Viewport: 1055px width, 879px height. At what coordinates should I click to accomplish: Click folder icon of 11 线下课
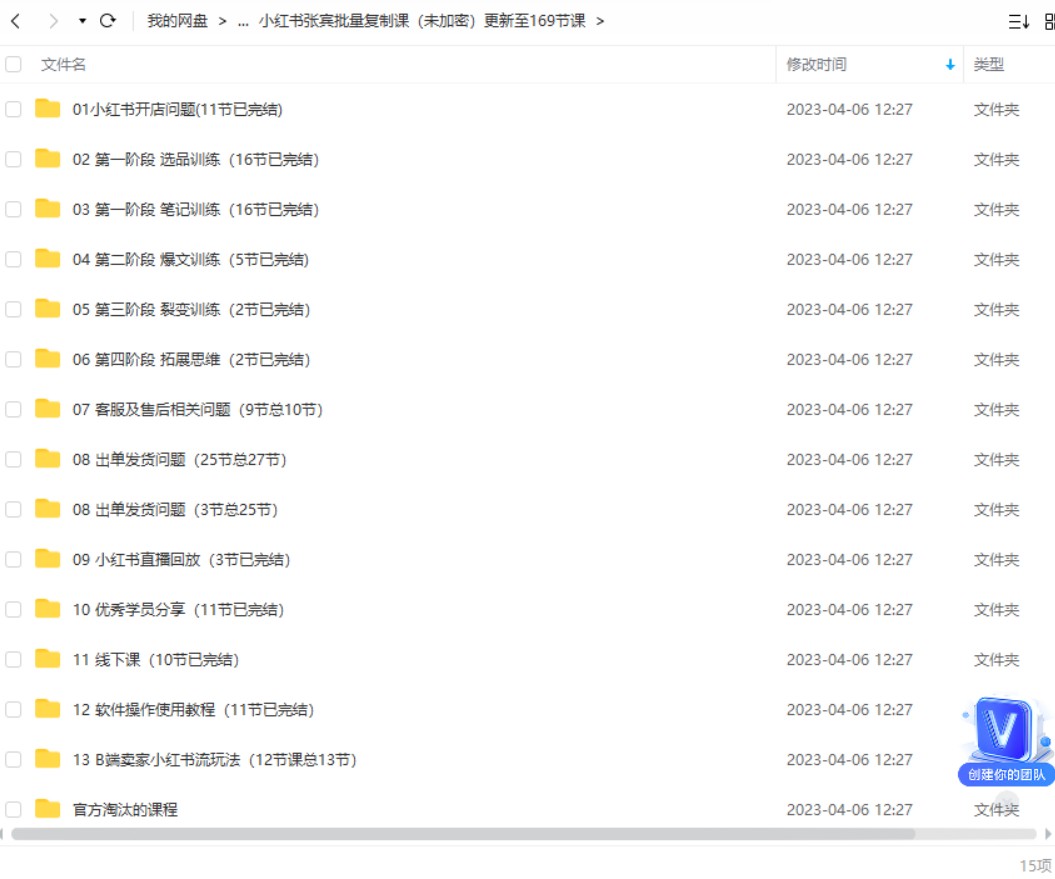[48, 658]
